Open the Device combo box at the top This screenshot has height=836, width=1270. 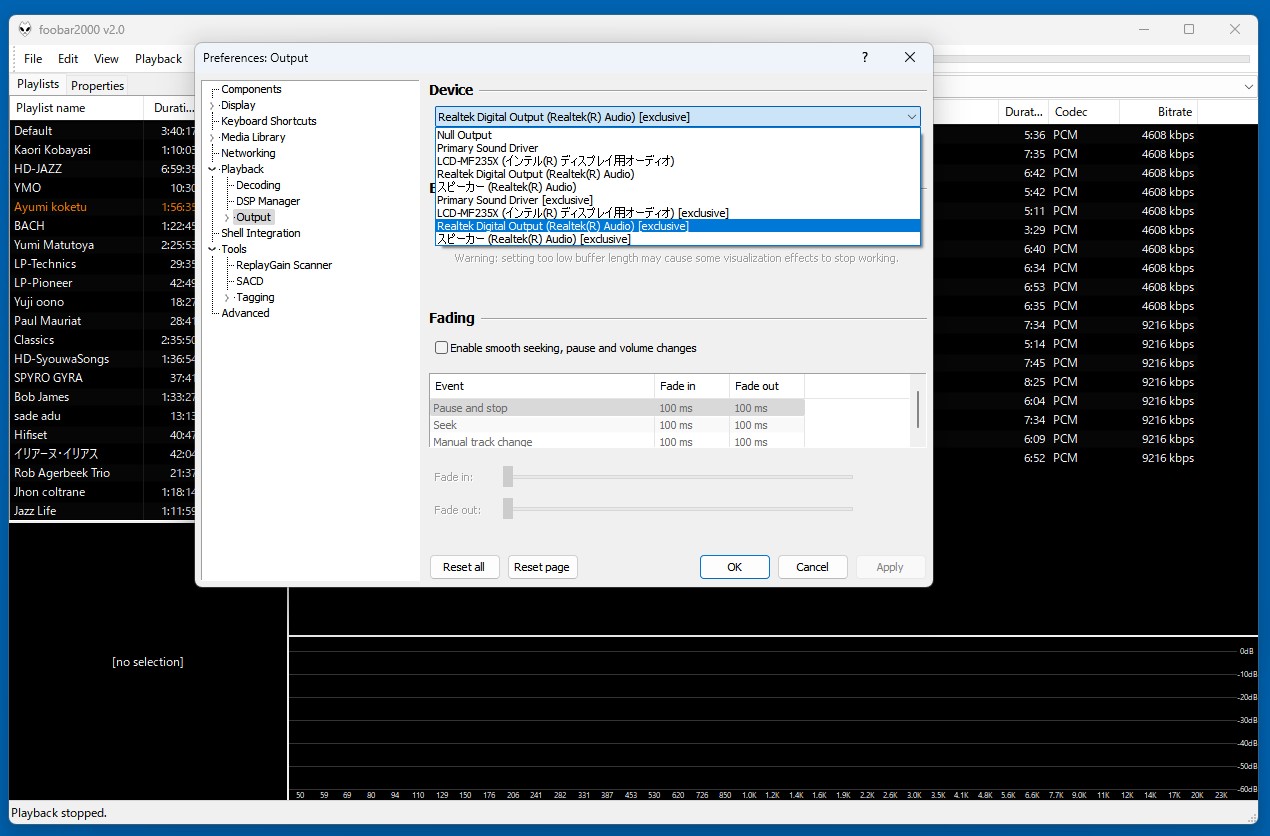pos(678,117)
